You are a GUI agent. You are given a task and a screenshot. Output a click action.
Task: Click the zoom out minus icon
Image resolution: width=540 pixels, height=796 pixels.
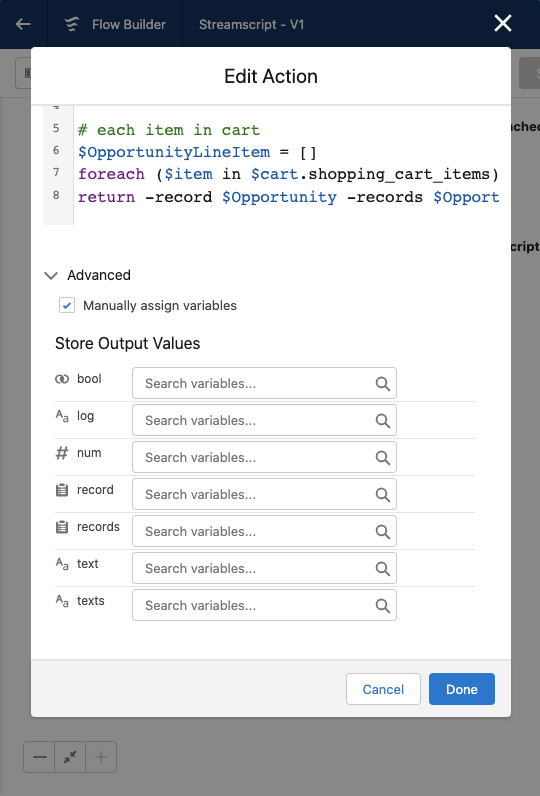pos(40,757)
